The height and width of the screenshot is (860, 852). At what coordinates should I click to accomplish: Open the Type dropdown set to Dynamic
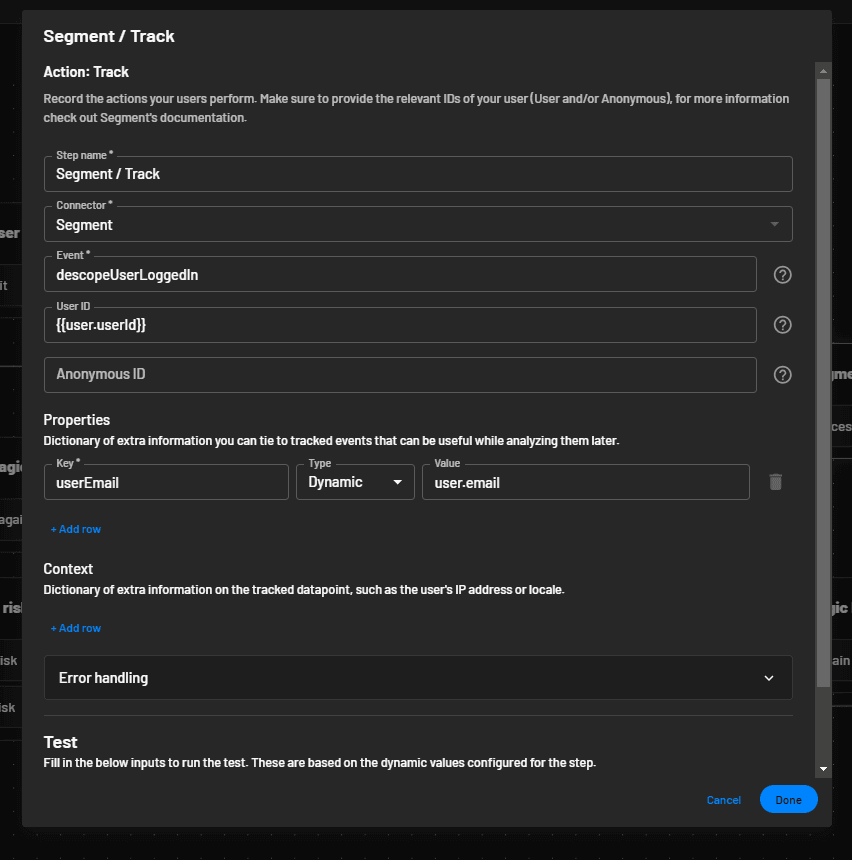pyautogui.click(x=355, y=482)
